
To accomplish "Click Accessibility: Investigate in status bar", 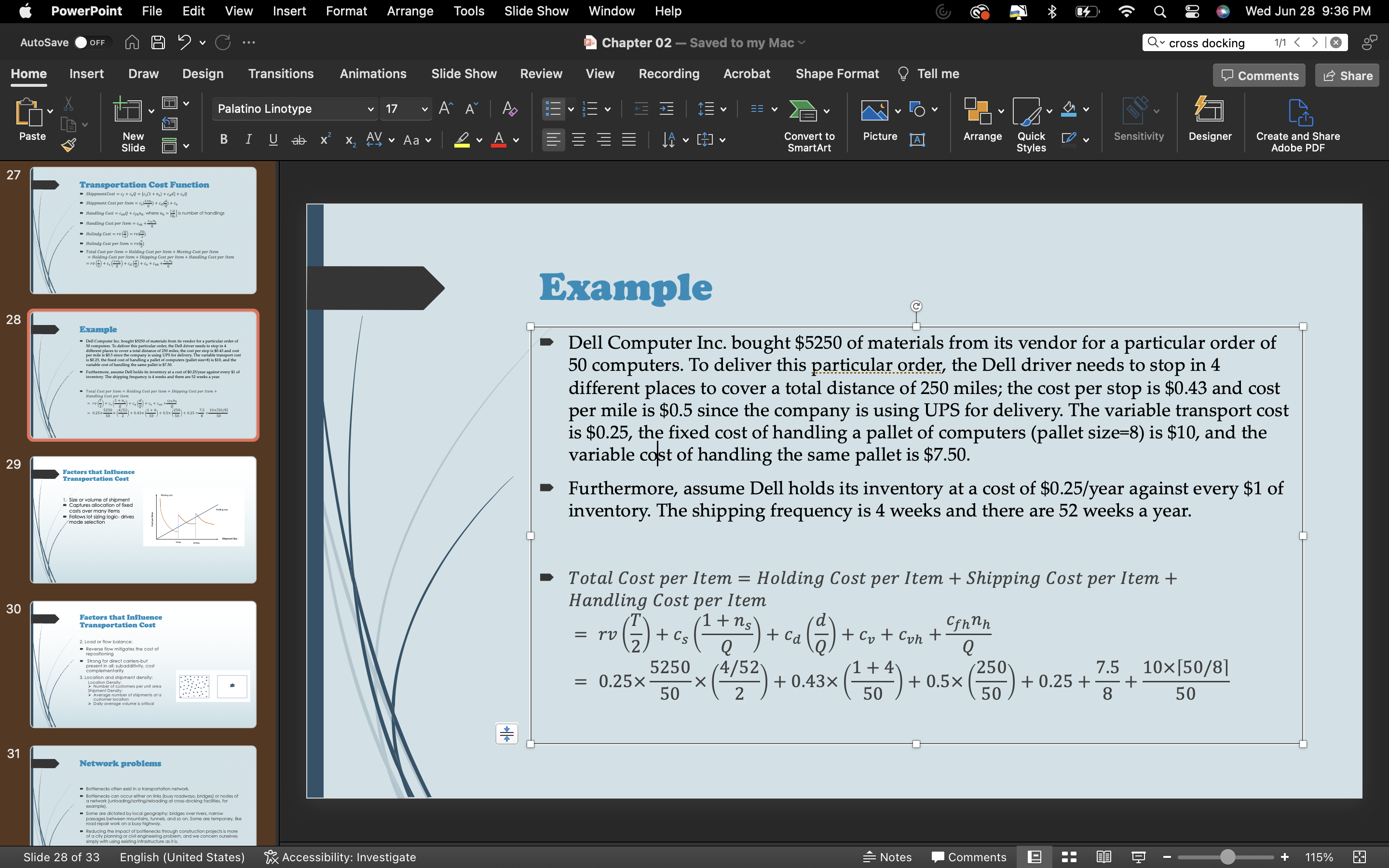I will click(x=340, y=857).
